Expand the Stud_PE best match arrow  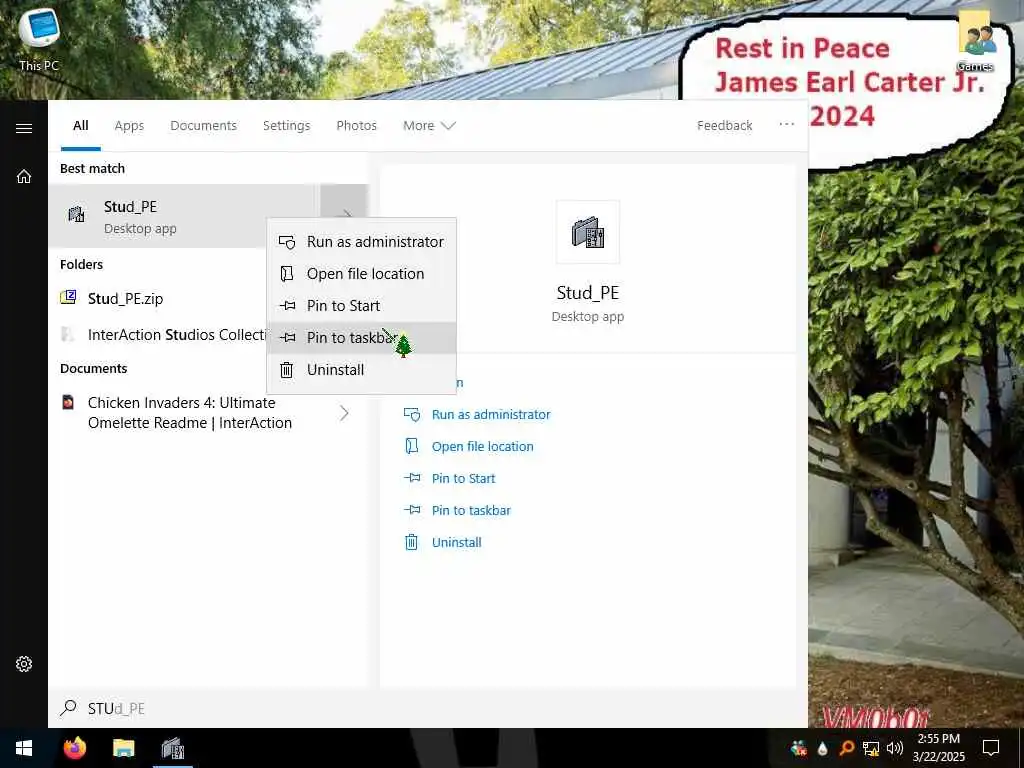point(344,216)
